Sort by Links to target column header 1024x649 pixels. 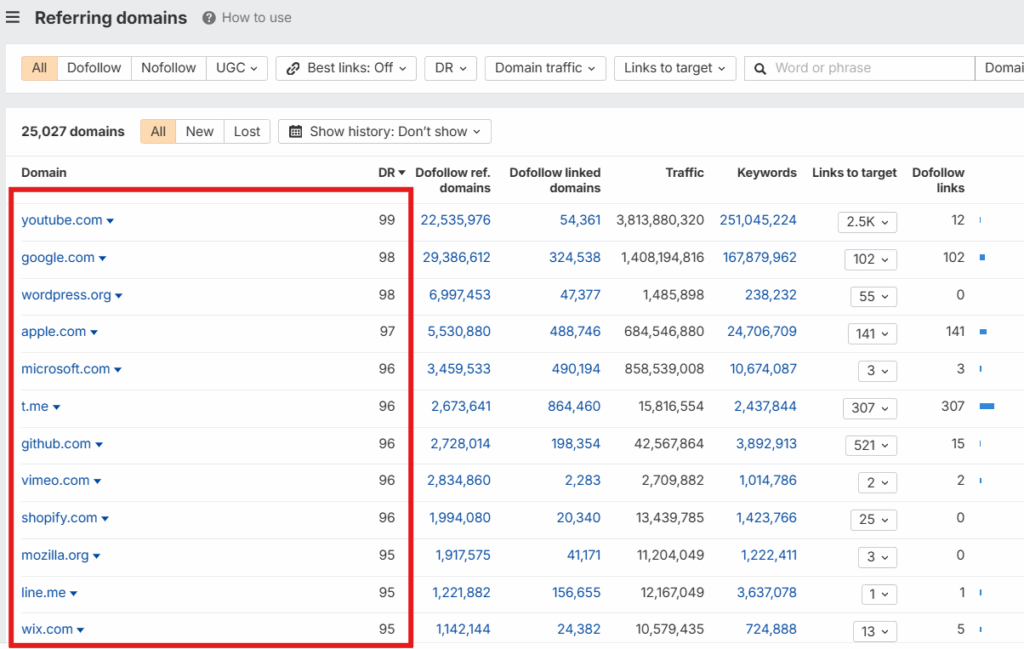[854, 172]
